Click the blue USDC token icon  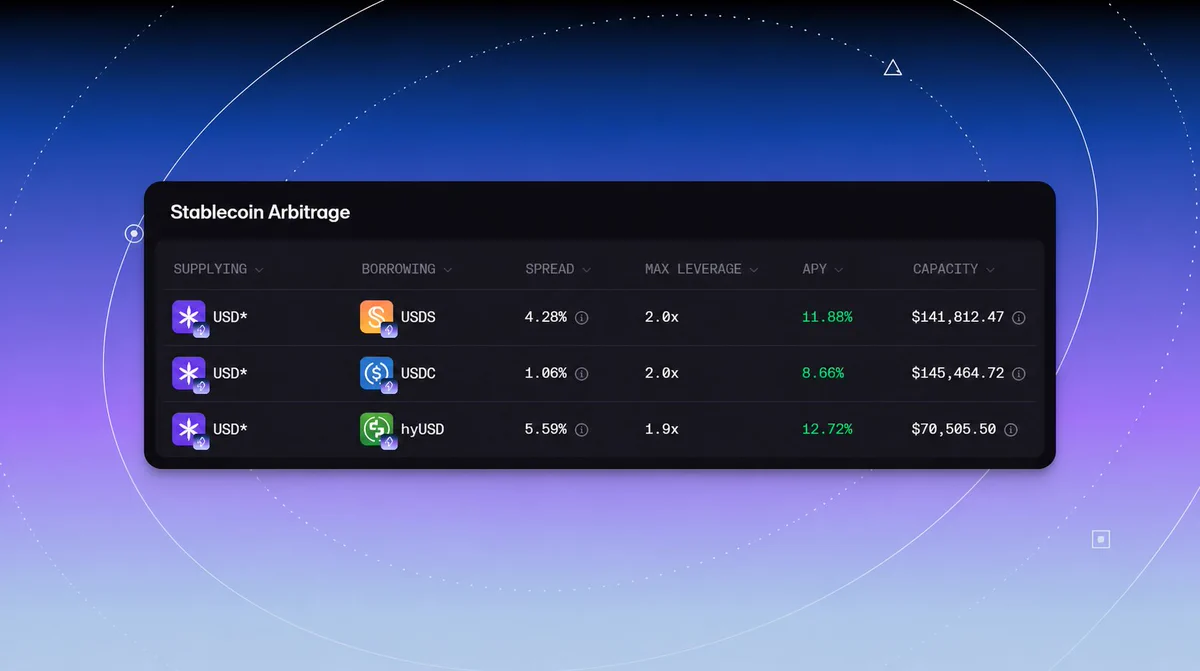pos(378,374)
